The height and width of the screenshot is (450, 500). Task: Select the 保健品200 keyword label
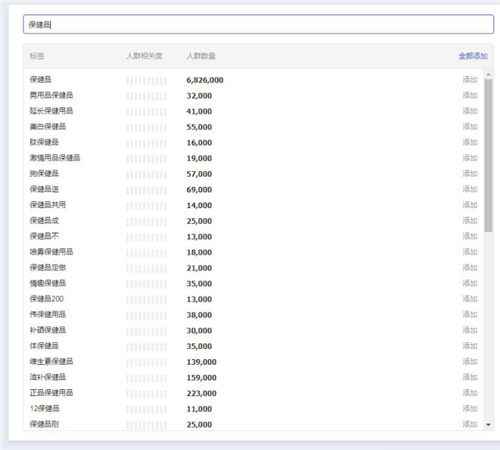(x=47, y=299)
